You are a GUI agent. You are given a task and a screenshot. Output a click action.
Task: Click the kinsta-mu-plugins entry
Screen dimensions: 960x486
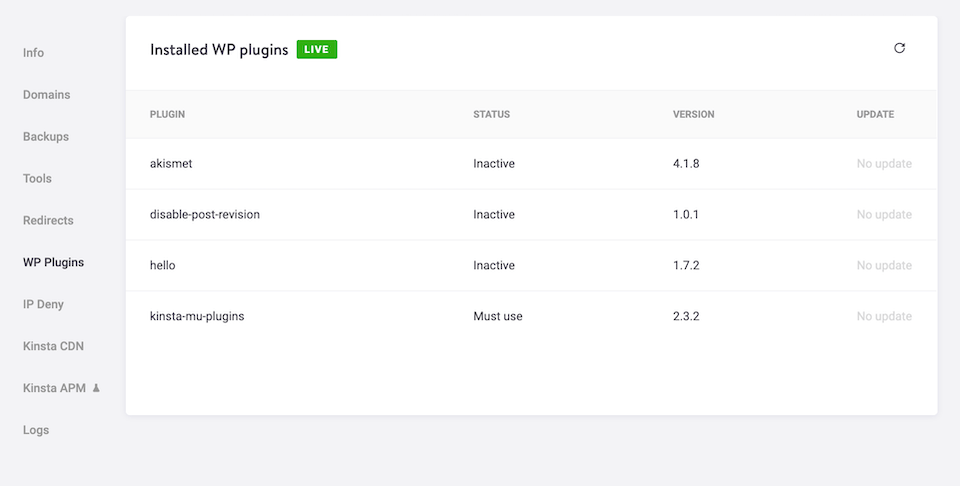[197, 317]
